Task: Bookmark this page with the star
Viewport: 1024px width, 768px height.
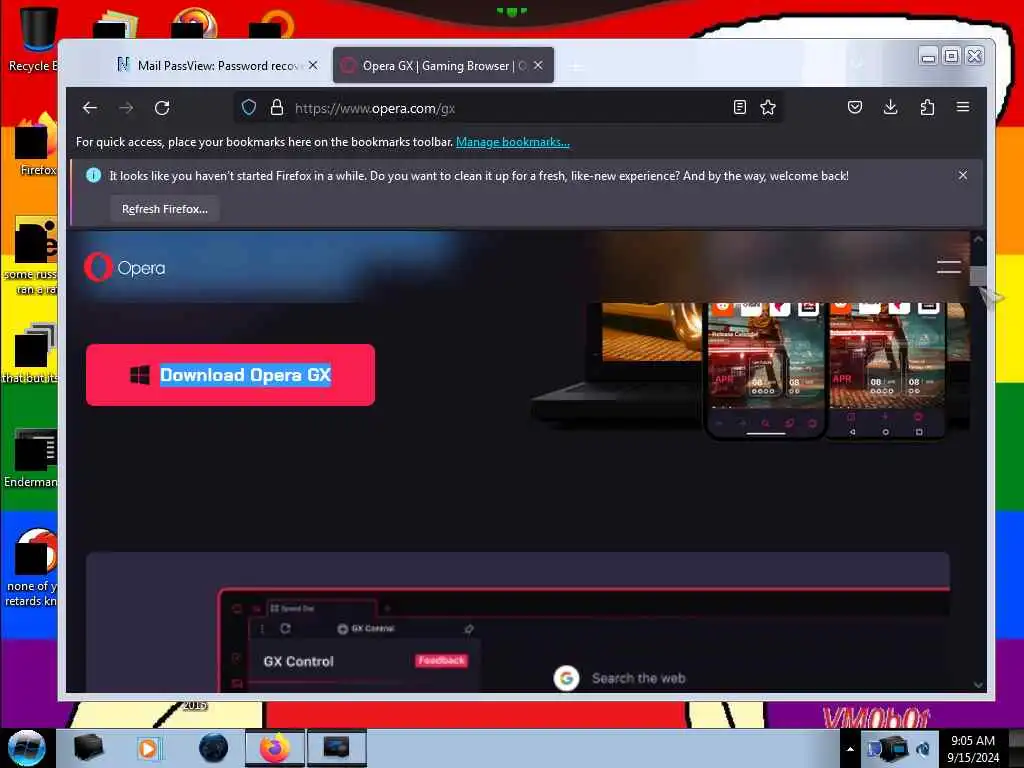Action: [x=768, y=107]
